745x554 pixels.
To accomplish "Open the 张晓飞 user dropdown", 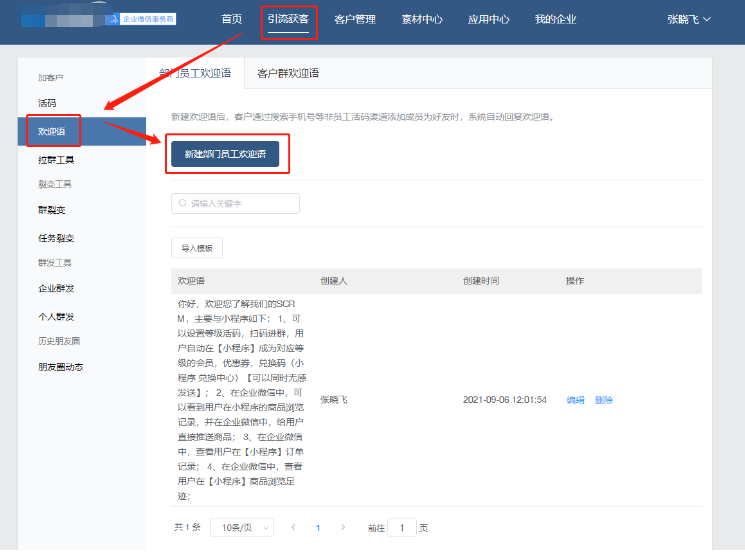I will tap(689, 19).
